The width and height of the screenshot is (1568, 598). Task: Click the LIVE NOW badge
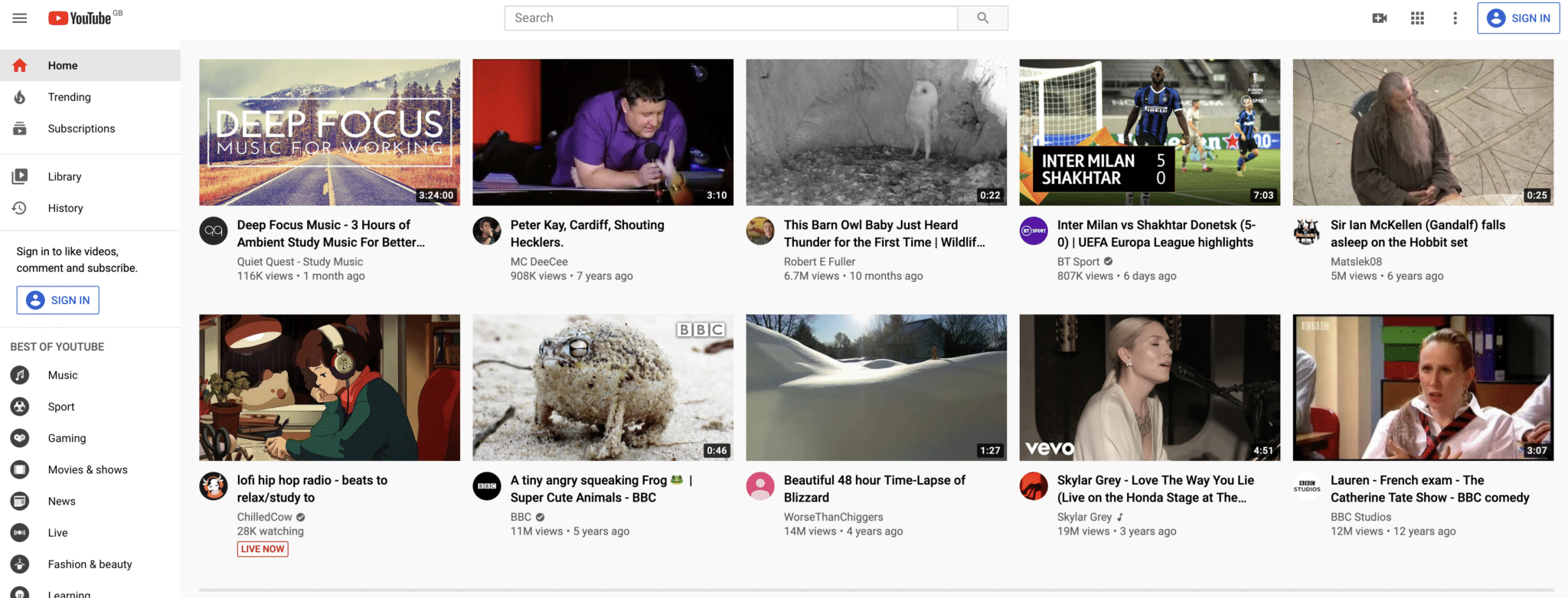[263, 549]
